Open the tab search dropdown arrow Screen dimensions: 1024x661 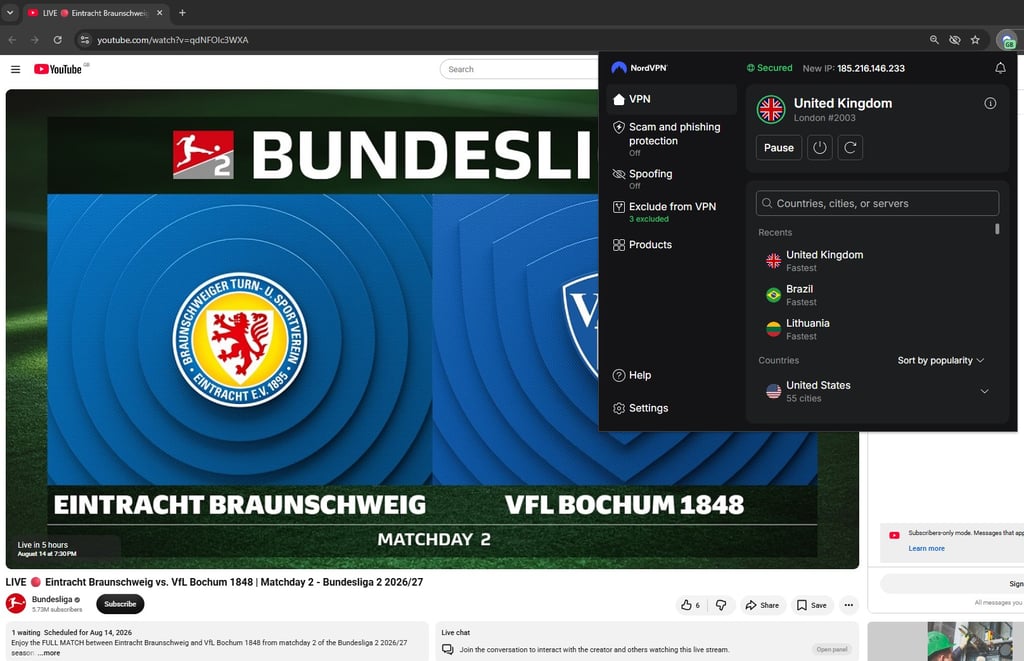click(10, 12)
